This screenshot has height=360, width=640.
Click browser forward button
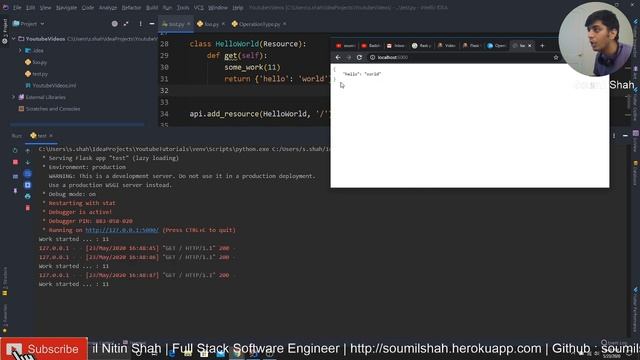click(x=349, y=58)
